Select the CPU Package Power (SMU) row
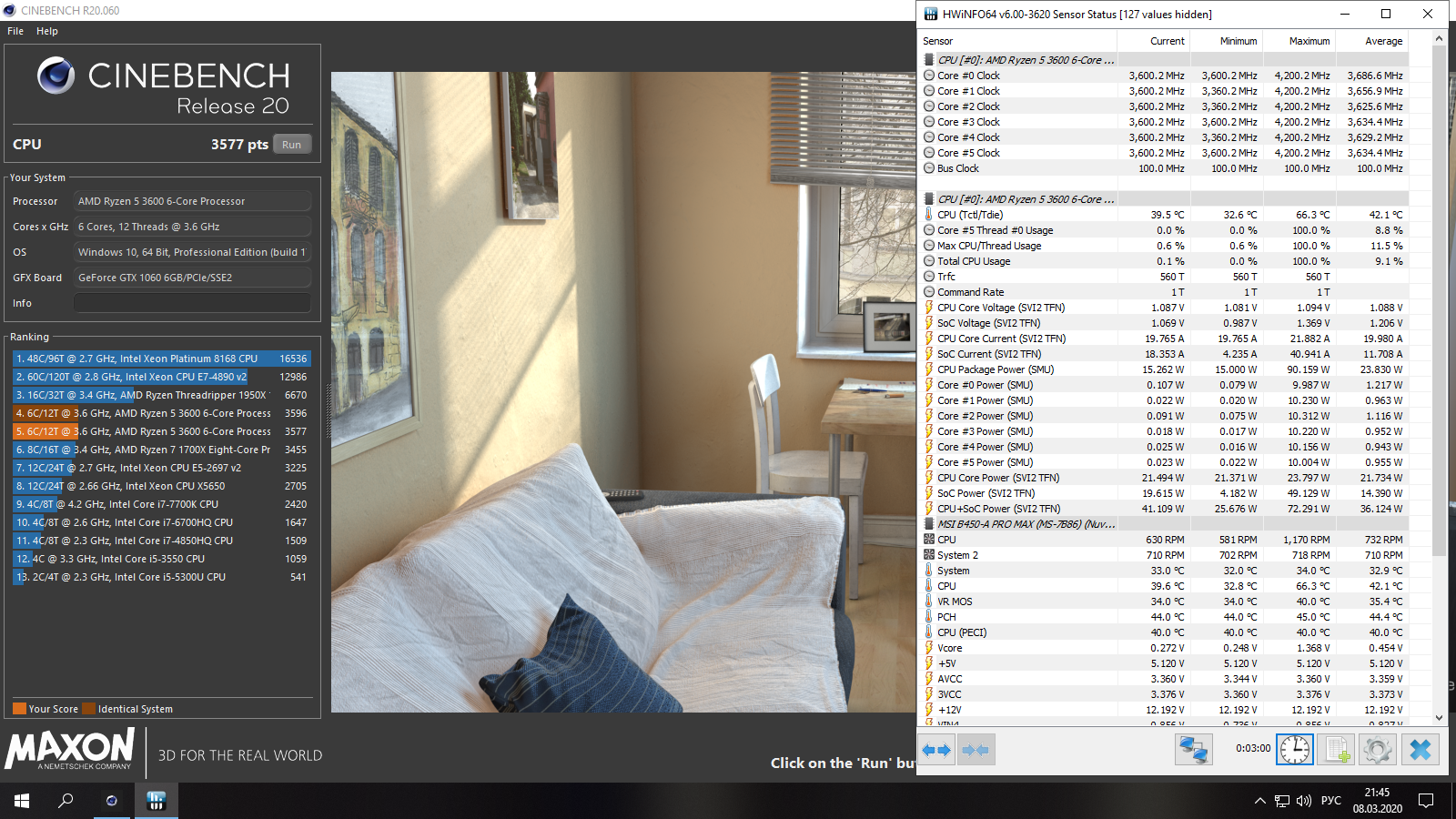Screen dimensions: 1456x819 [x=1164, y=369]
